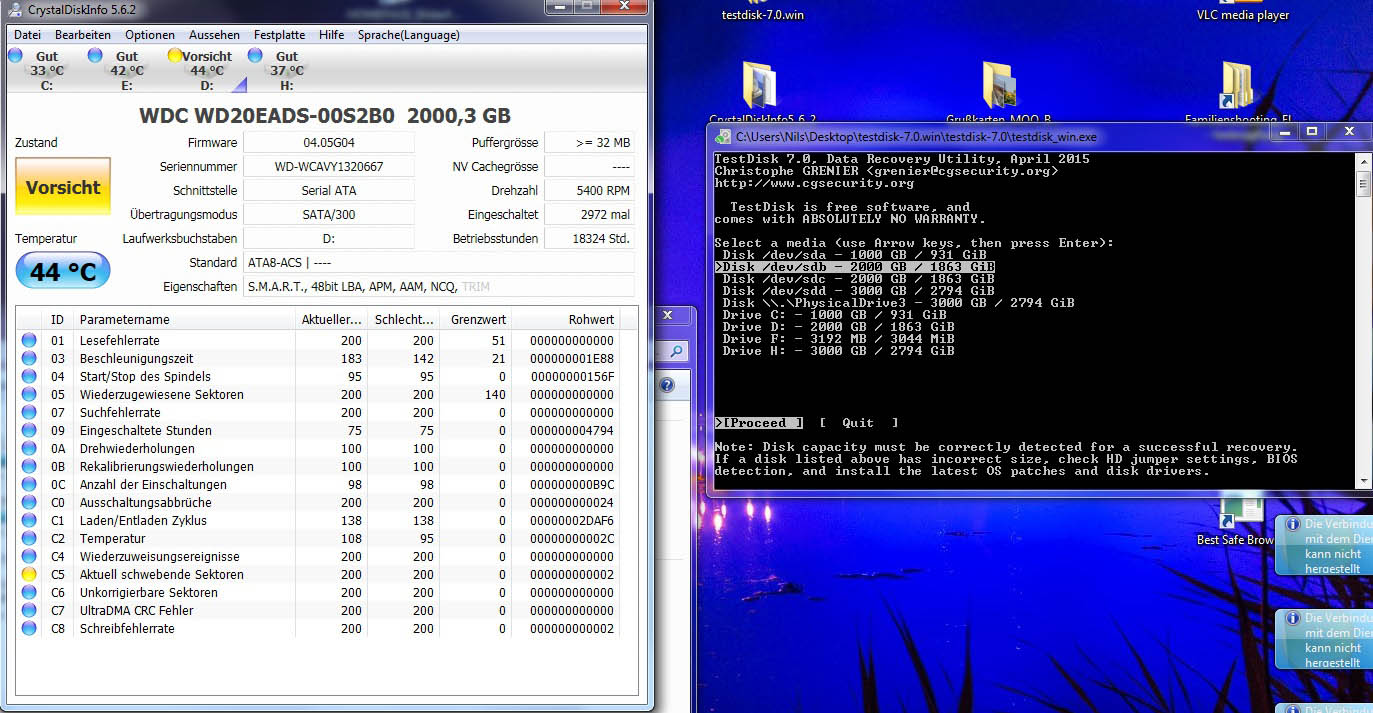1373x713 pixels.
Task: Click the yellow Vorsicht health status button
Action: click(x=63, y=187)
